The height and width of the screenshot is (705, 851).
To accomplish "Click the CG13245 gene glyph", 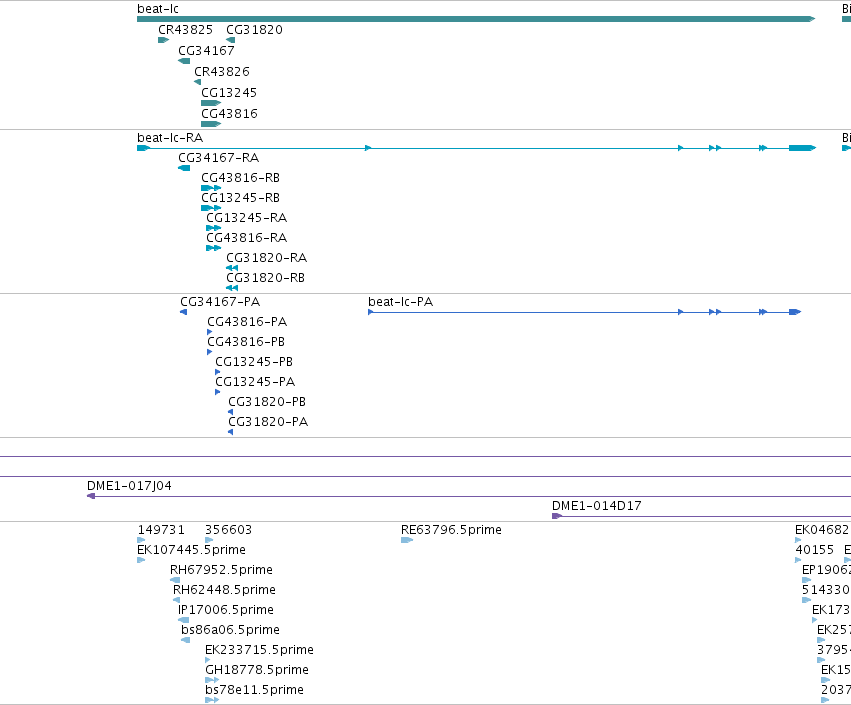I will (211, 103).
